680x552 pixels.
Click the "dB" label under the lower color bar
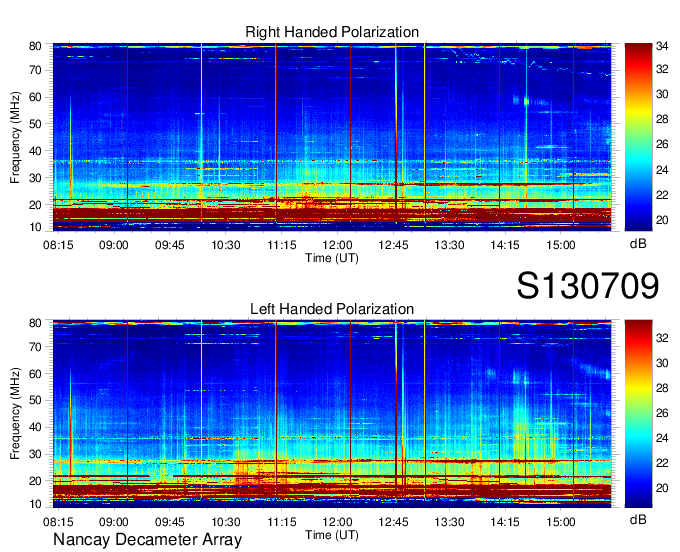pos(638,519)
